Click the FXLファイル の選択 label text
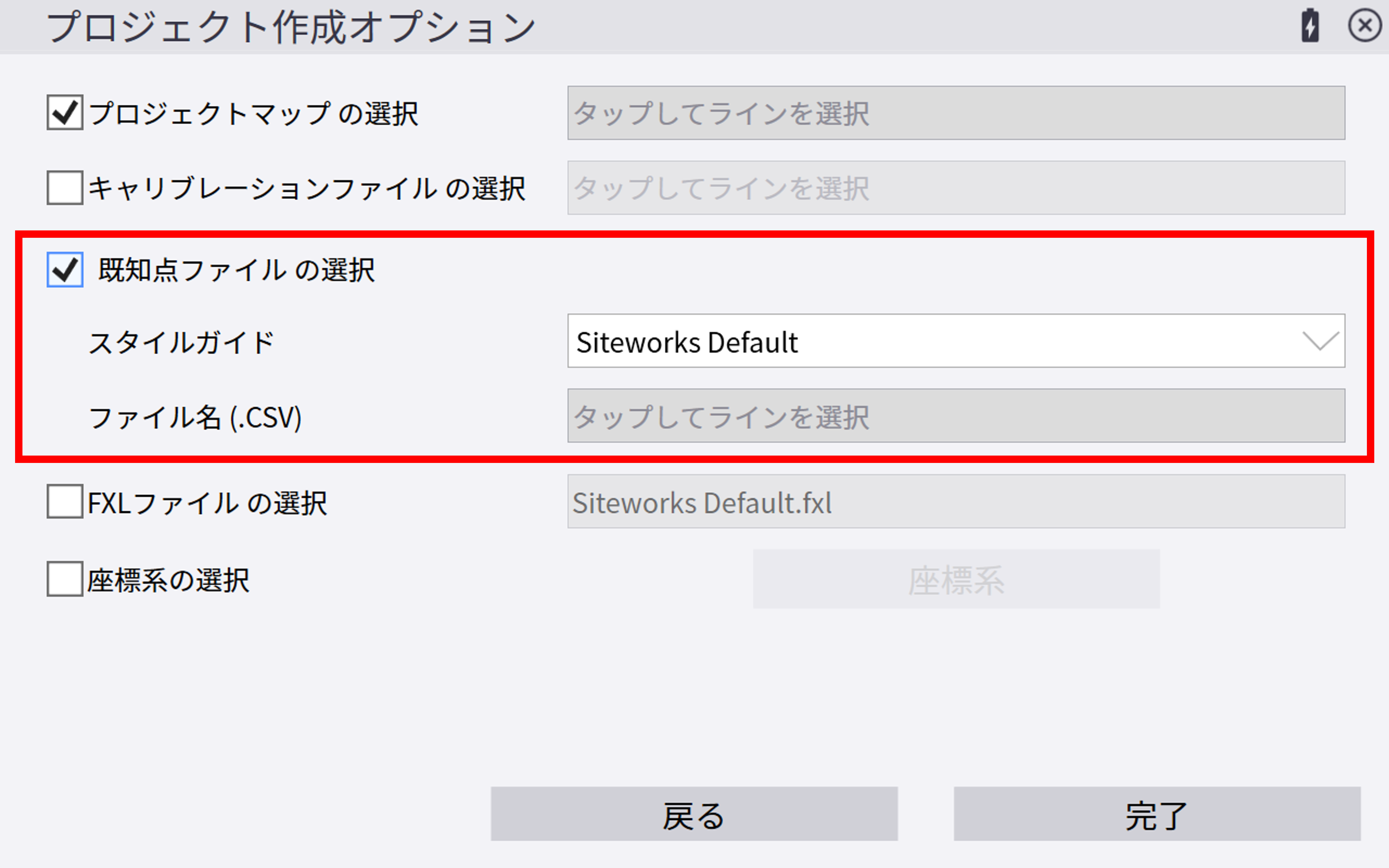The height and width of the screenshot is (868, 1389). (207, 503)
